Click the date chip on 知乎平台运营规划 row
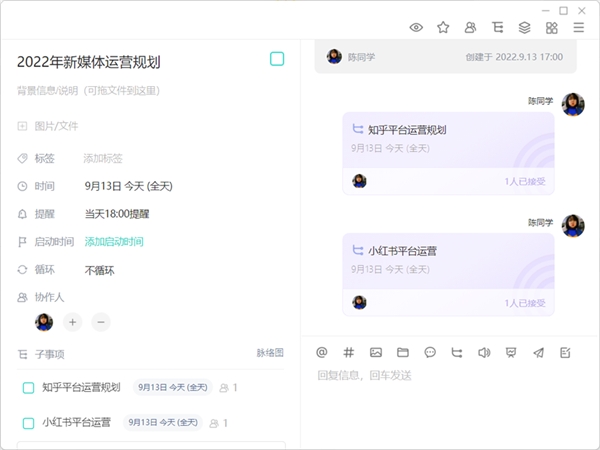This screenshot has width=600, height=450. pos(173,388)
